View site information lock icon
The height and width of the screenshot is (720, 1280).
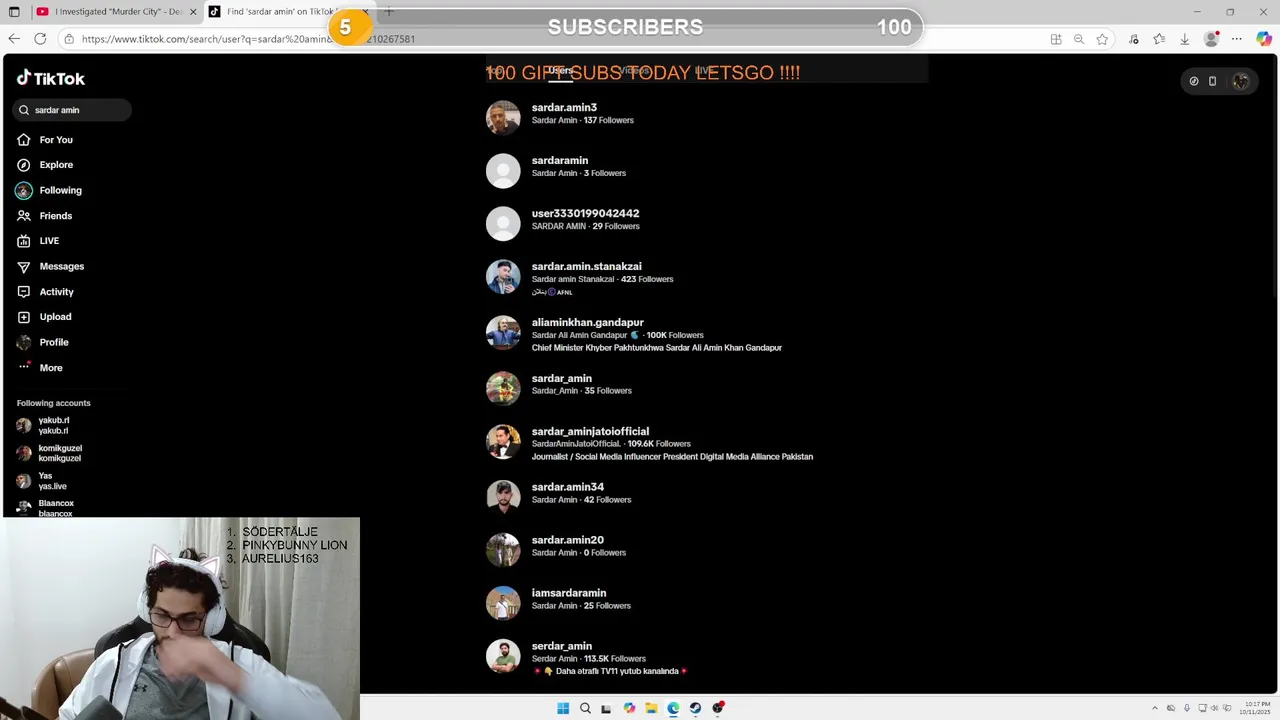[69, 39]
